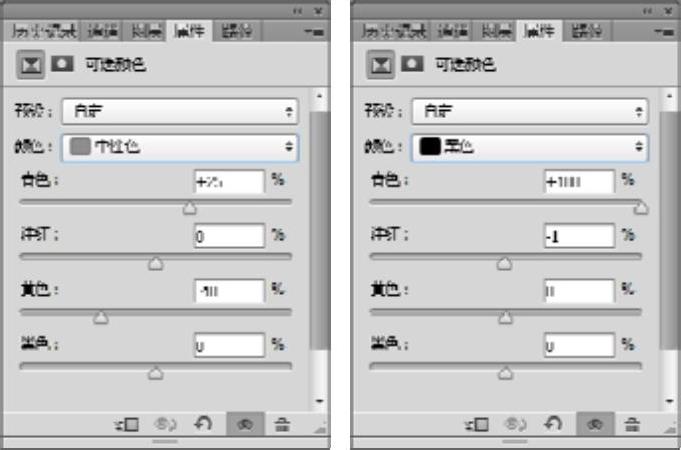The image size is (681, 450).
Task: Click yellow slider handle in 中性色 panel
Action: [x=101, y=318]
